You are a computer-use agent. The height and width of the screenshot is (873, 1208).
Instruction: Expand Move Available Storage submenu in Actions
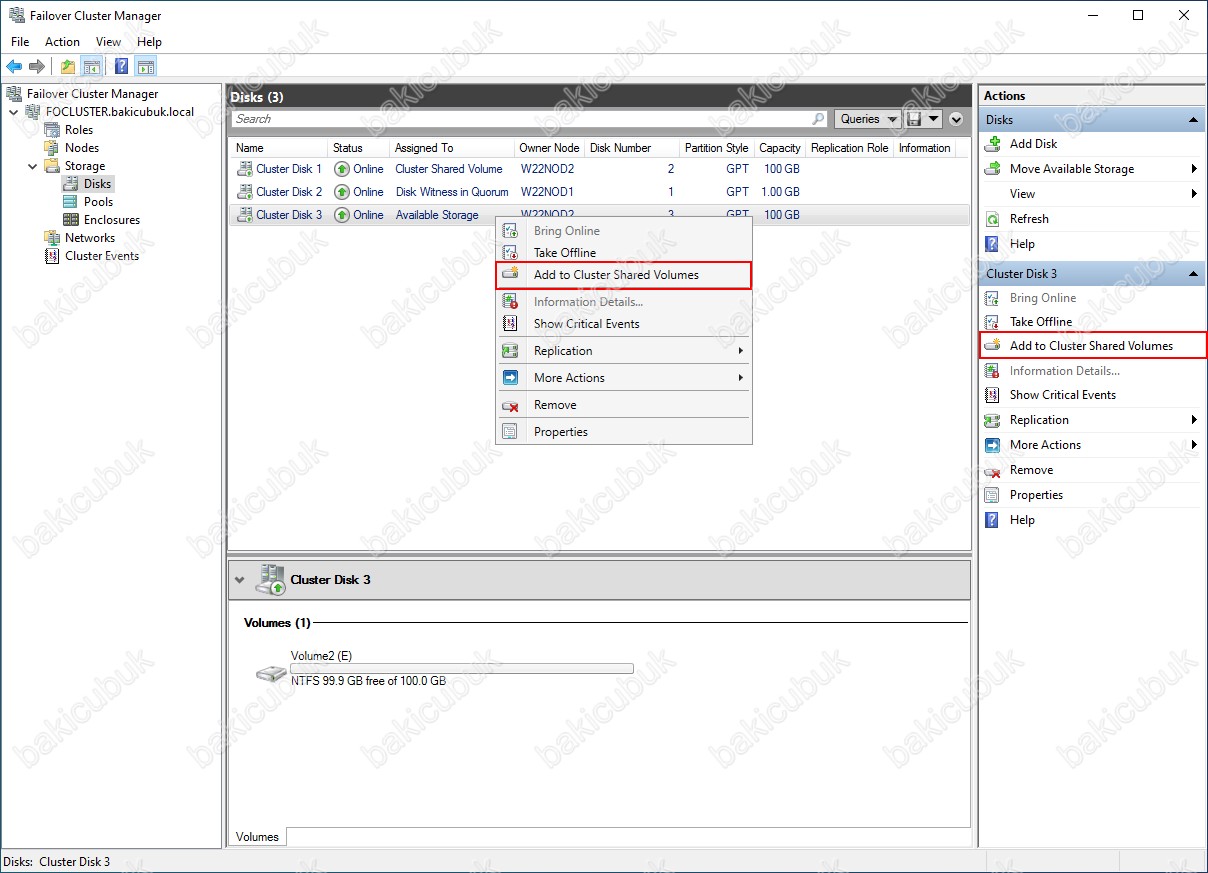coord(1194,169)
